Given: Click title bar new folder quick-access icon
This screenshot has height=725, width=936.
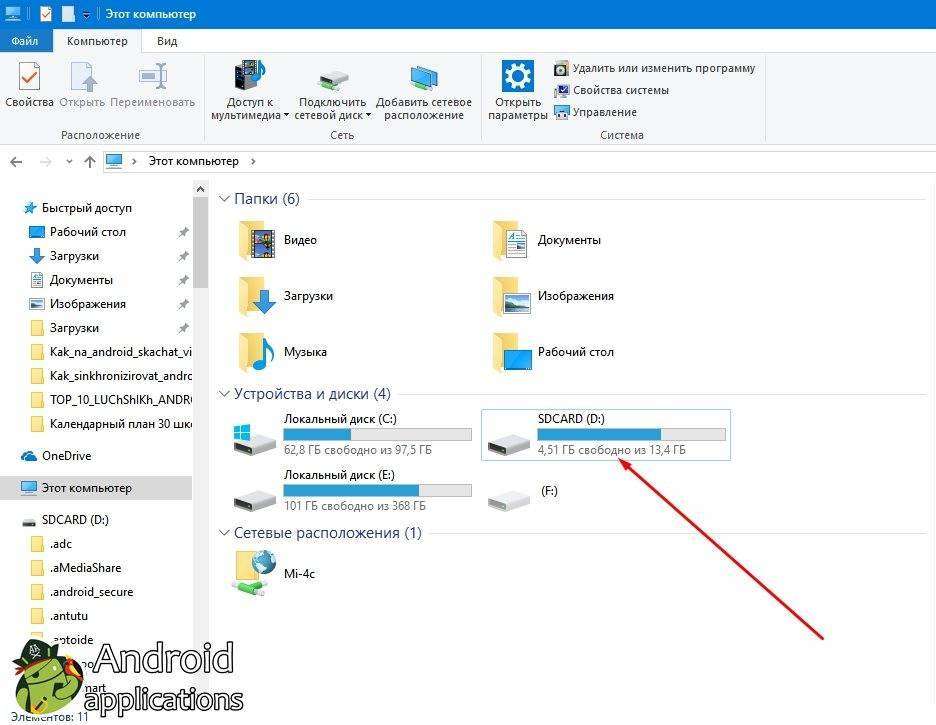Looking at the screenshot, I should click(68, 14).
